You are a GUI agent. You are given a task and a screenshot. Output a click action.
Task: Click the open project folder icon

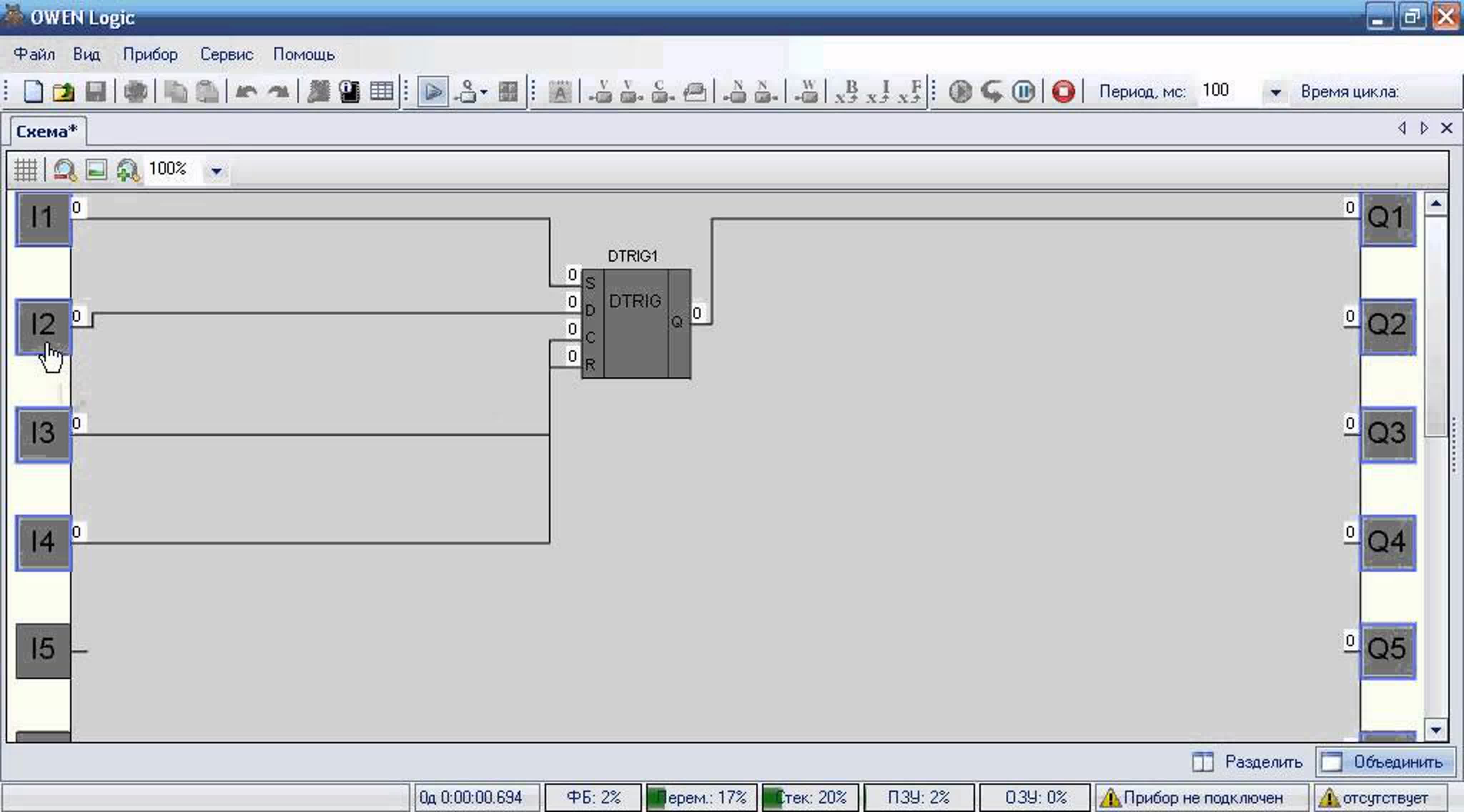[64, 91]
